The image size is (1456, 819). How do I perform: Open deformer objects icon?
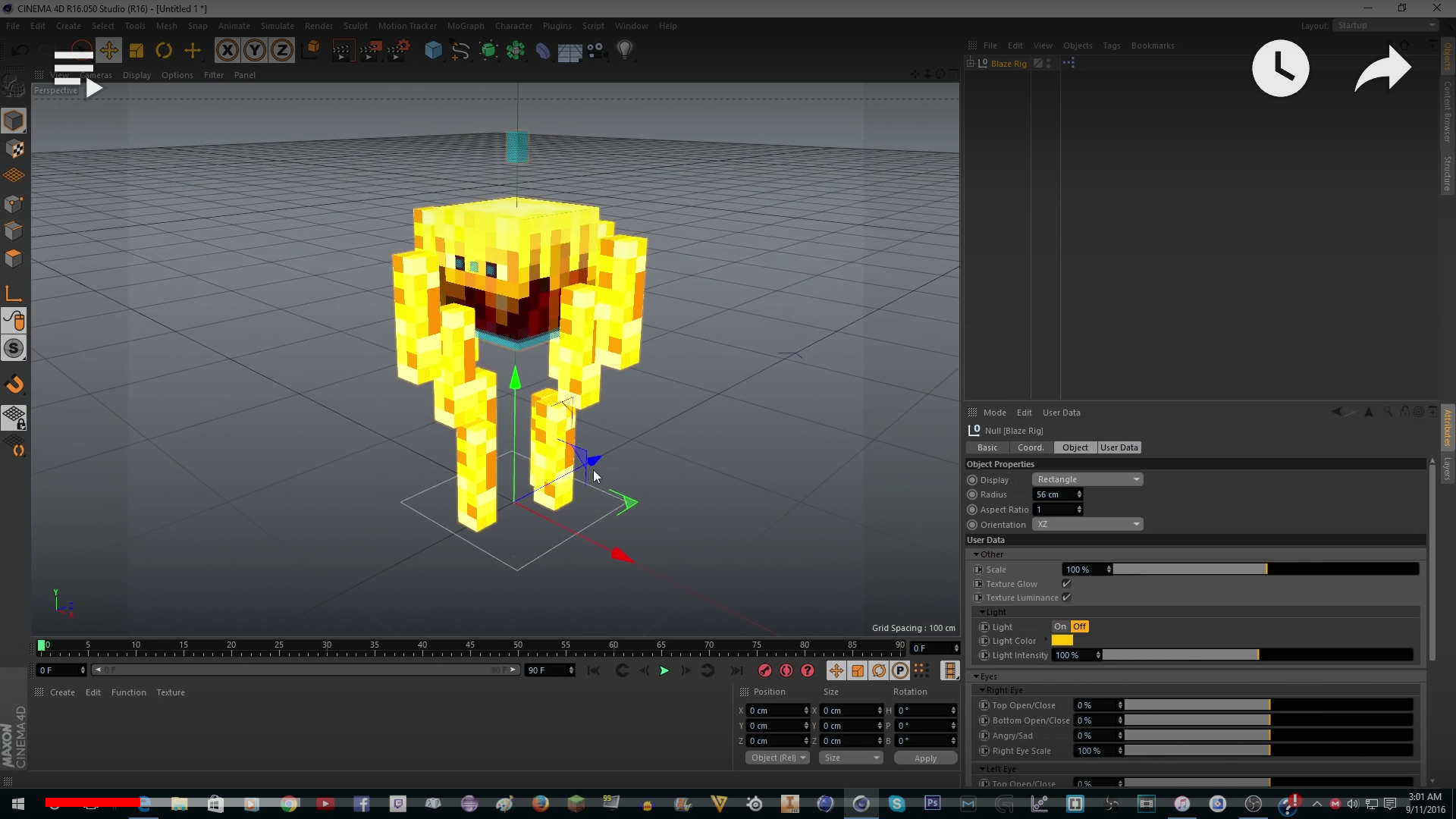click(543, 51)
